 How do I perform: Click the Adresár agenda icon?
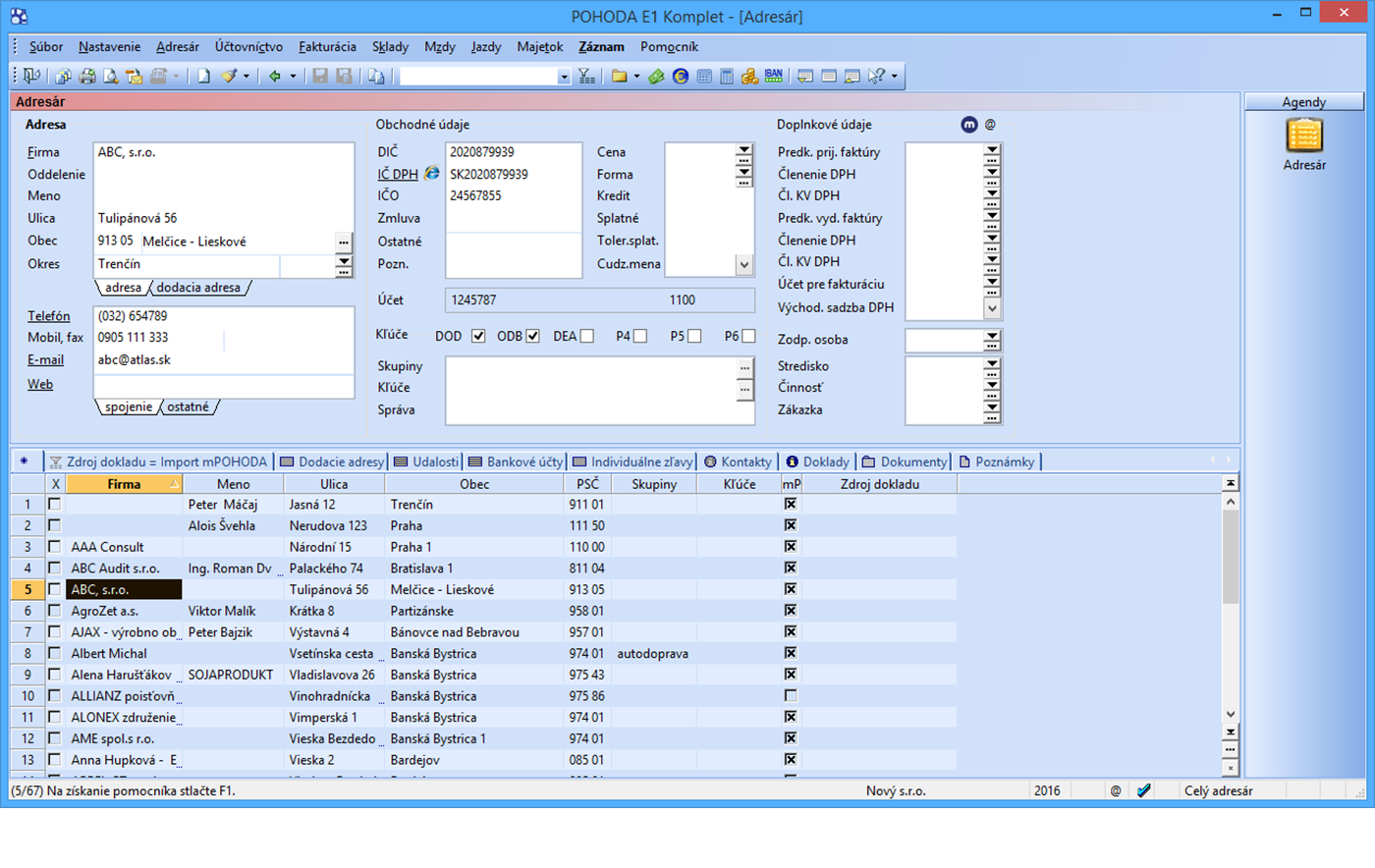tap(1304, 136)
